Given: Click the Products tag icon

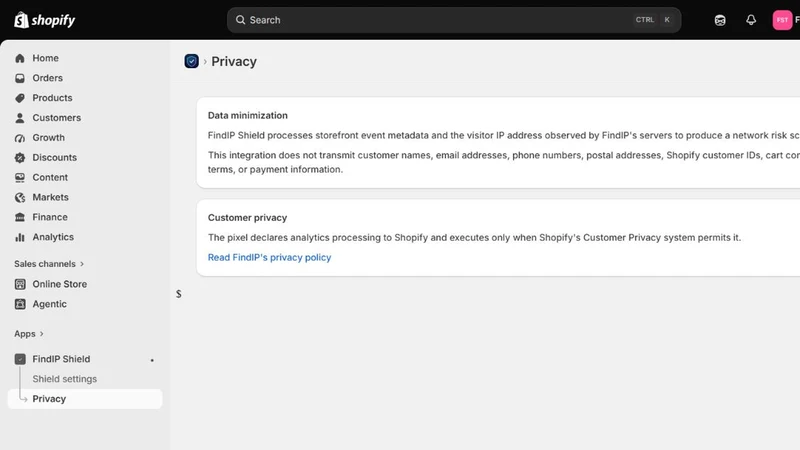Looking at the screenshot, I should tap(20, 98).
